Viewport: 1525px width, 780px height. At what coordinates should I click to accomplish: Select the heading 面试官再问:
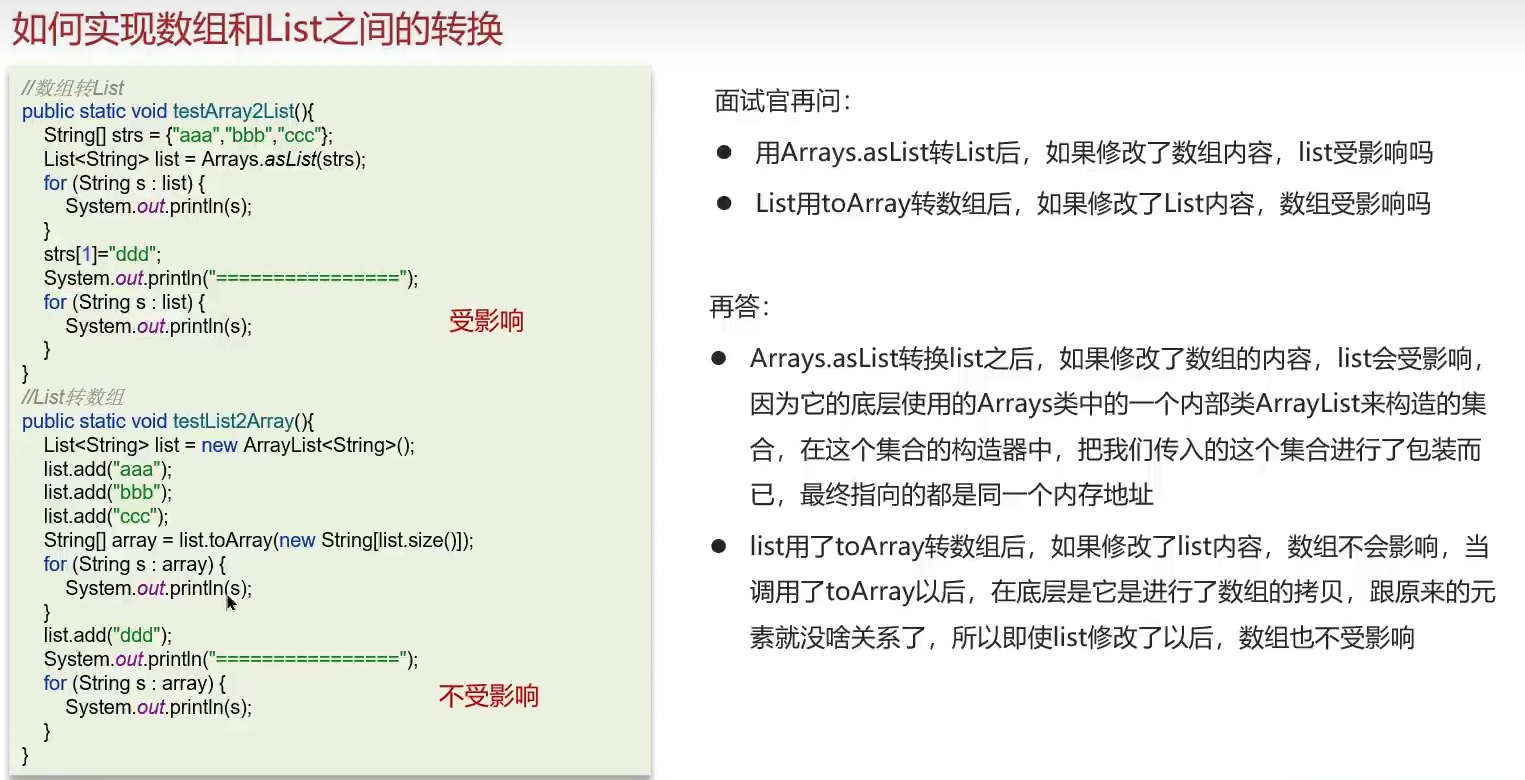[x=782, y=101]
